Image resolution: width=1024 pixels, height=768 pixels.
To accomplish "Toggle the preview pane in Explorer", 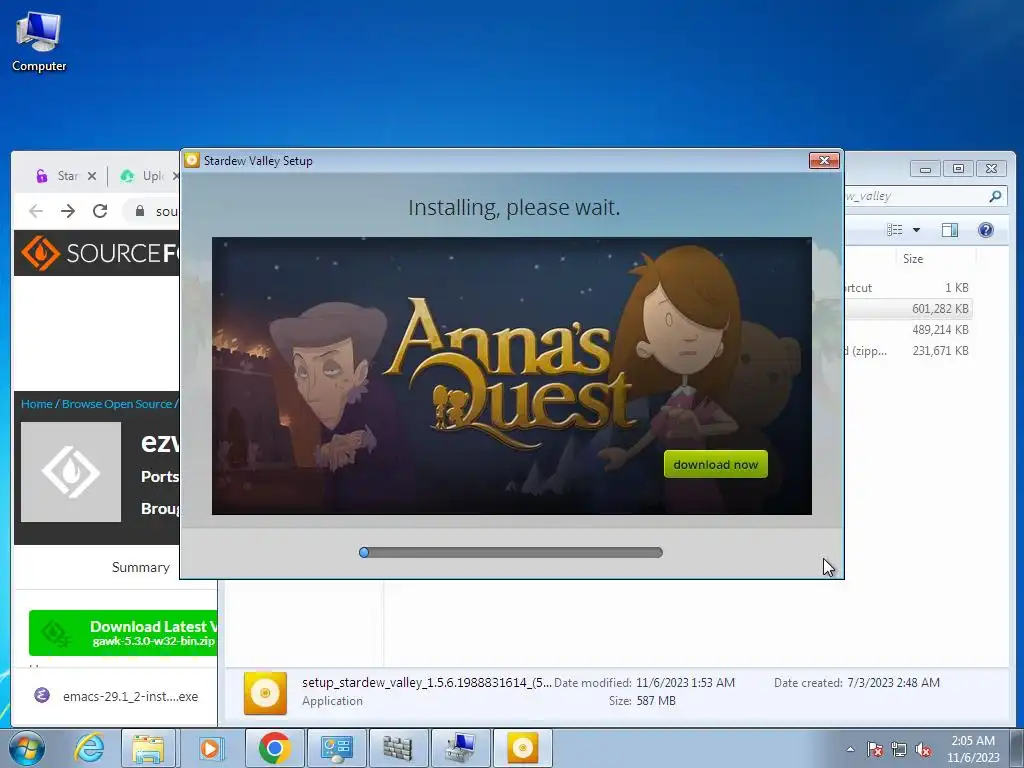I will click(950, 230).
